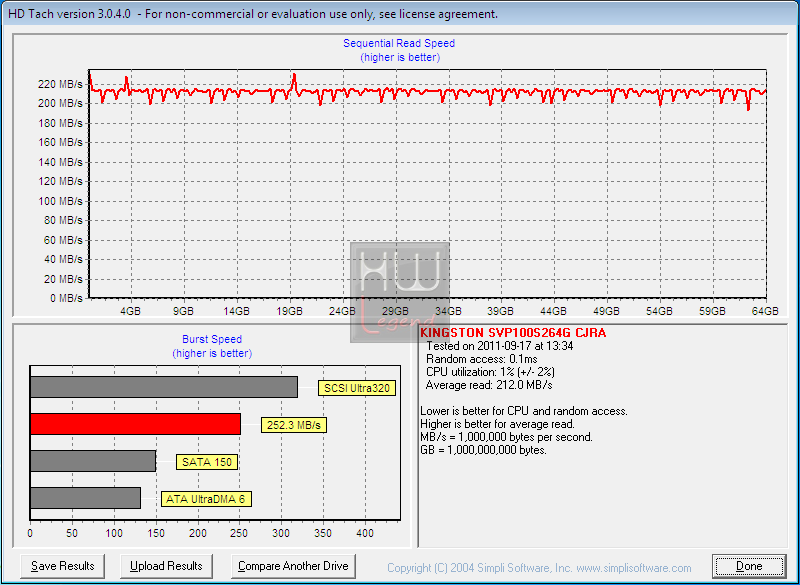
Task: Click the "180 MB/s" y-axis label
Action: click(60, 123)
